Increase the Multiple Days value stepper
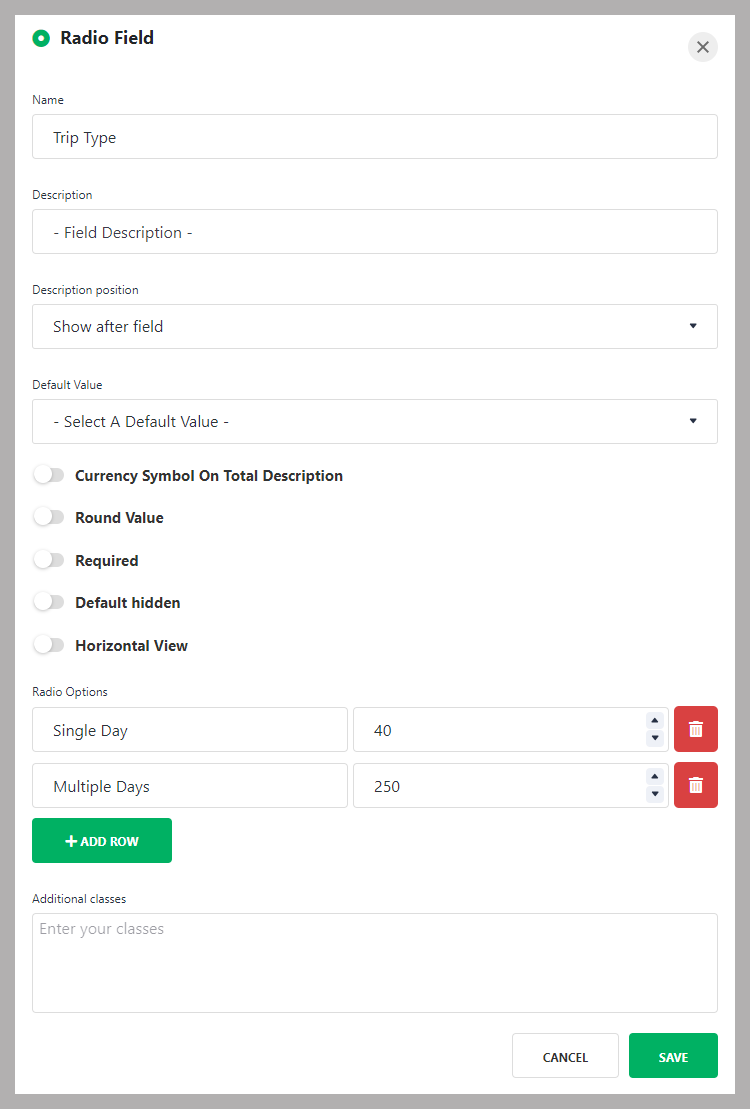 point(654,777)
